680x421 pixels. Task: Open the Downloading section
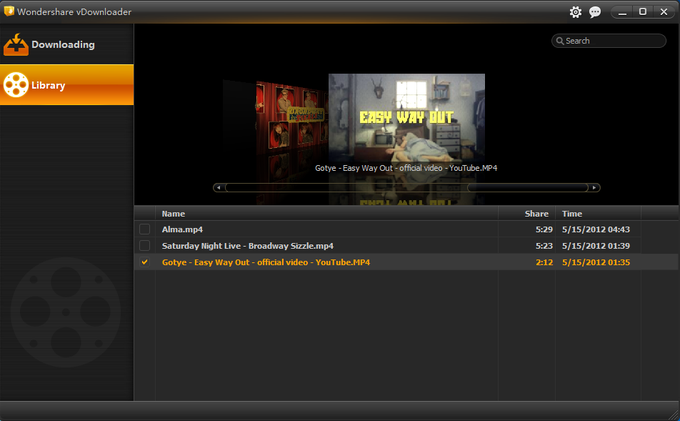[67, 44]
